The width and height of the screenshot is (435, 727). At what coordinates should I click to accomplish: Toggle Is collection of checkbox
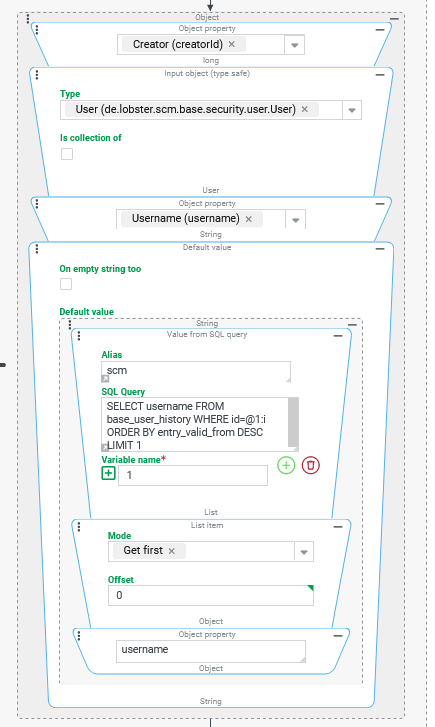click(x=67, y=154)
